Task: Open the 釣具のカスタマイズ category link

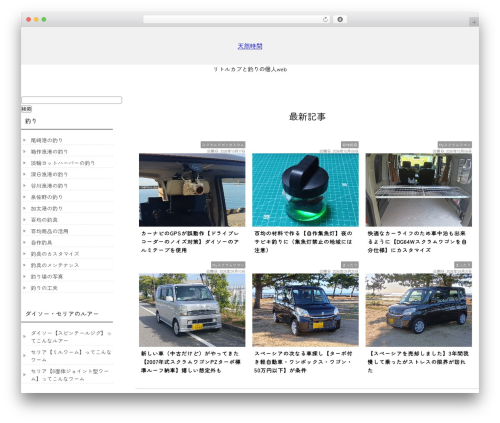Action: [55, 254]
